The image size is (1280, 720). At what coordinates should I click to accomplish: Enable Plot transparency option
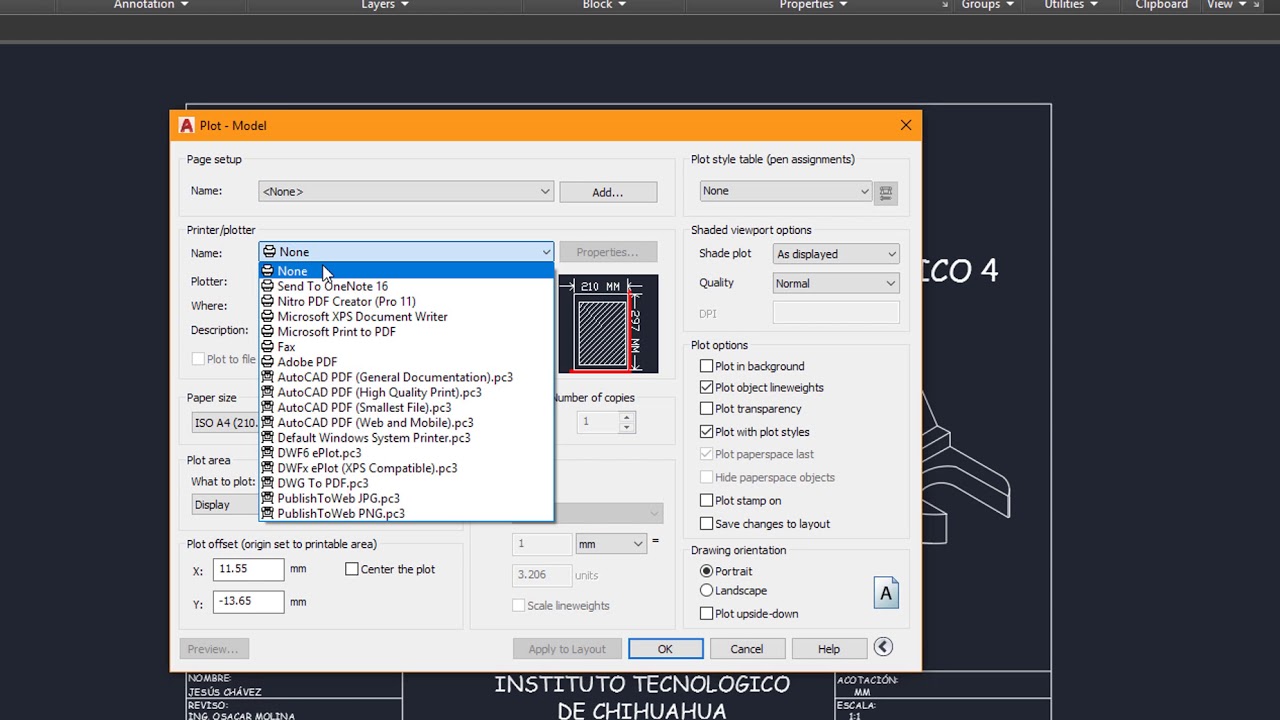pos(707,408)
